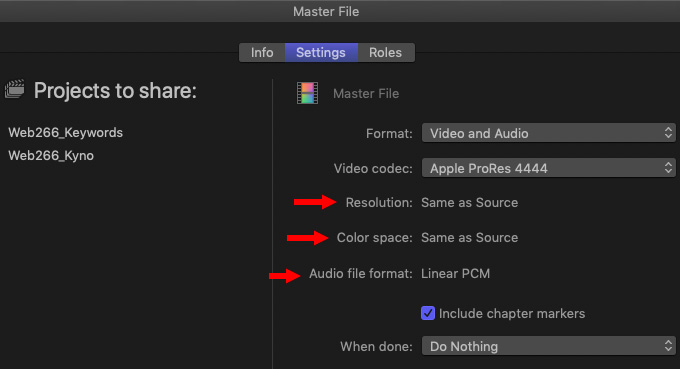Image resolution: width=680 pixels, height=369 pixels.
Task: Click the Linear PCM audio format value
Action: (x=455, y=274)
